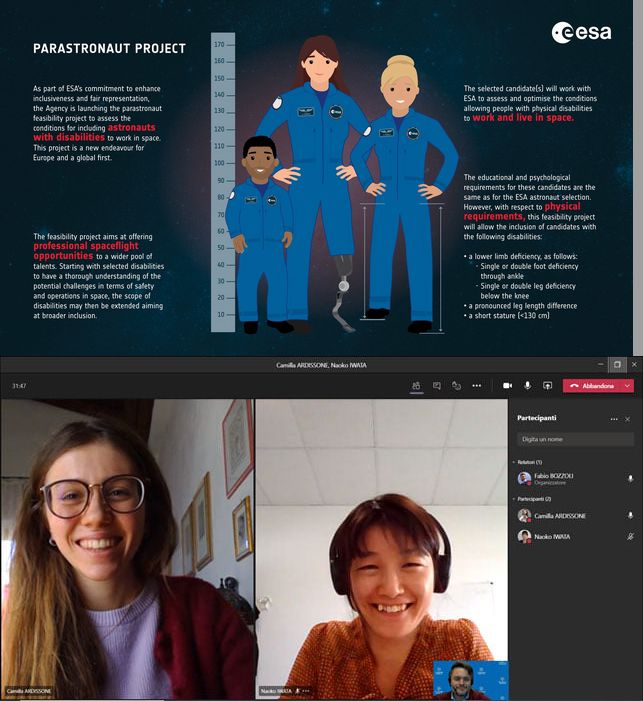Close the Teams meeting window
The image size is (643, 701).
tap(634, 364)
